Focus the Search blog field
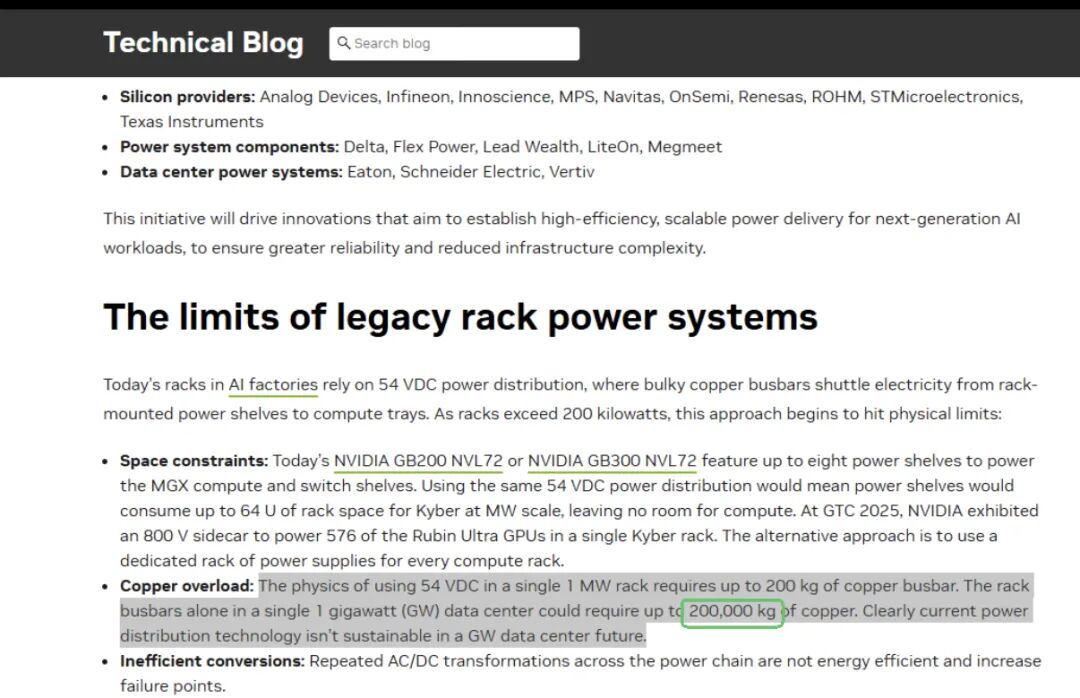Image resolution: width=1080 pixels, height=698 pixels. (x=454, y=43)
